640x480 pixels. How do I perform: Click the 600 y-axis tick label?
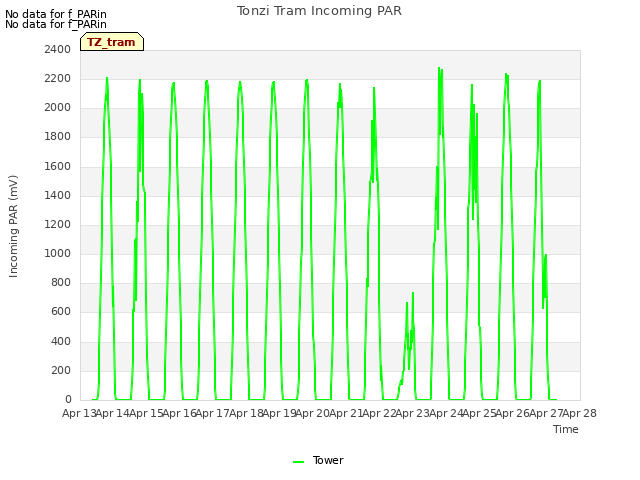pyautogui.click(x=61, y=311)
